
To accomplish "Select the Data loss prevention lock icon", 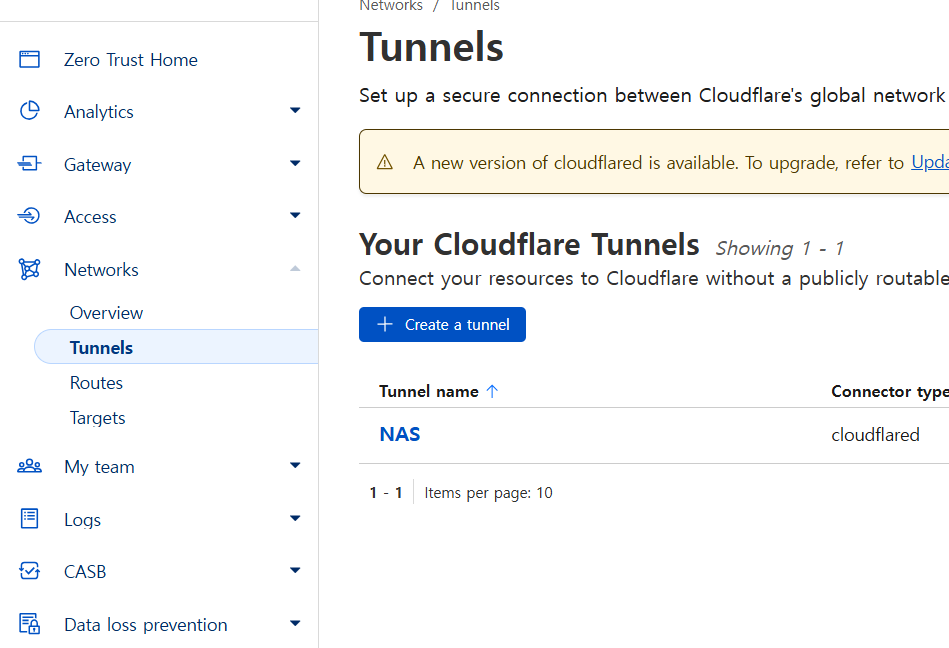I will tap(29, 623).
